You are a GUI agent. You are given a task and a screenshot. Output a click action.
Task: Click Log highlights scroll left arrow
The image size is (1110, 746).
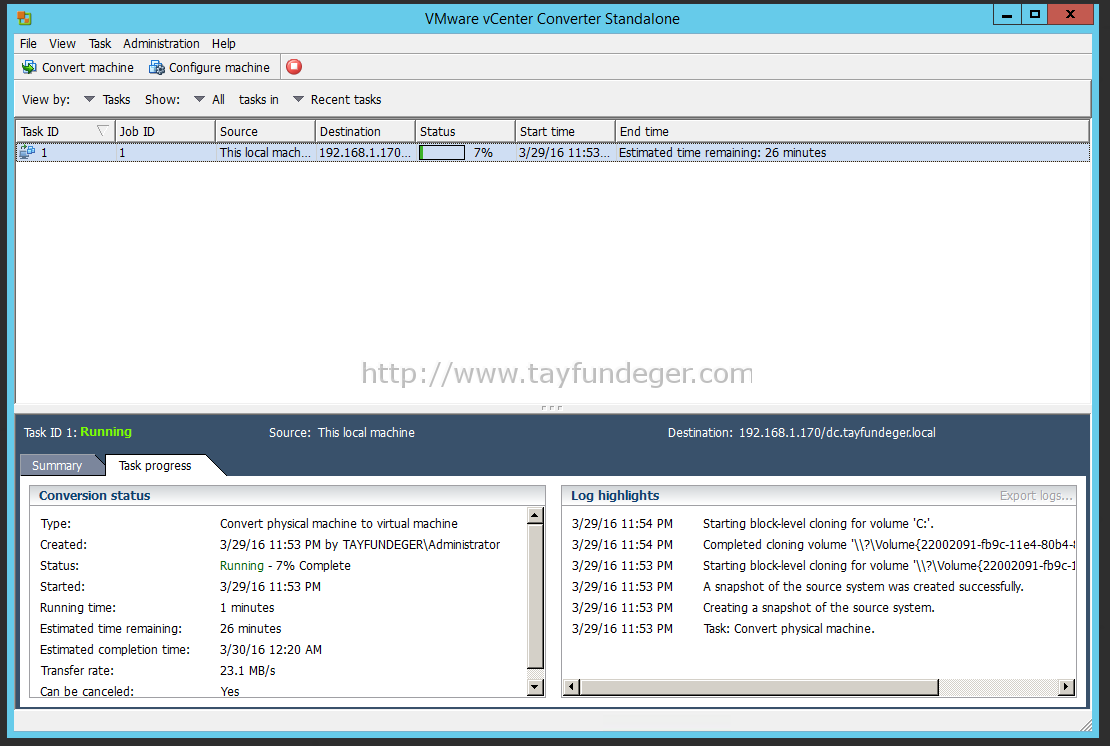tap(572, 687)
